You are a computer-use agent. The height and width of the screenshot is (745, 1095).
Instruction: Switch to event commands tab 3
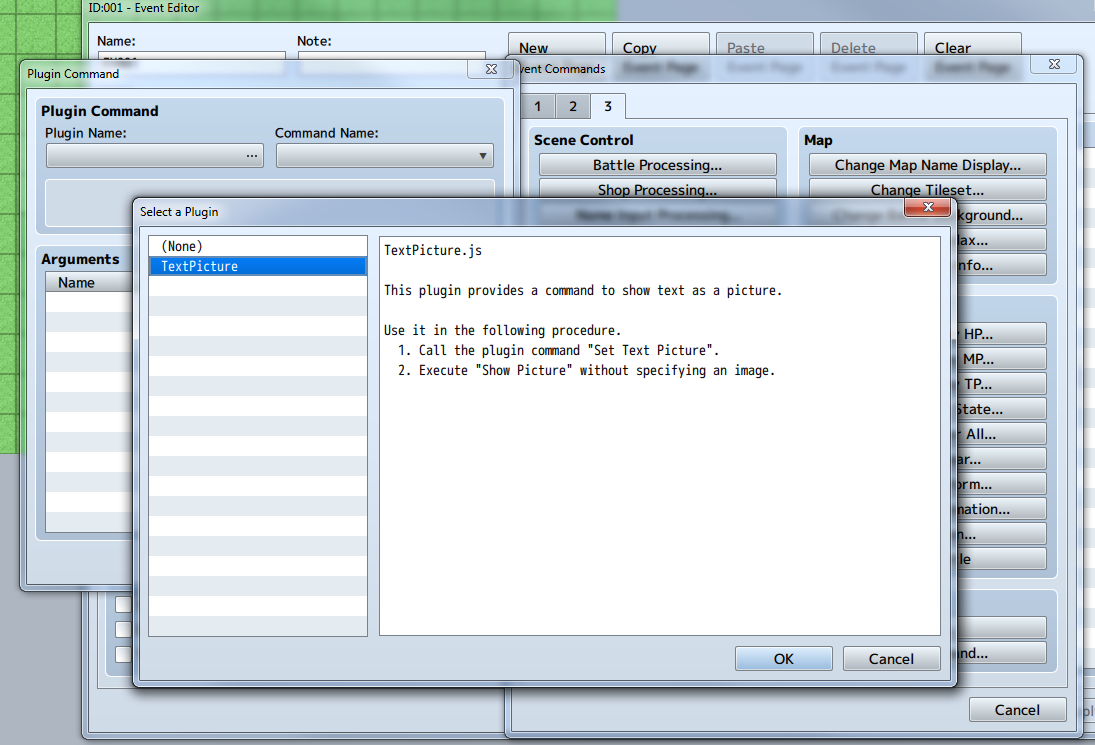[608, 105]
